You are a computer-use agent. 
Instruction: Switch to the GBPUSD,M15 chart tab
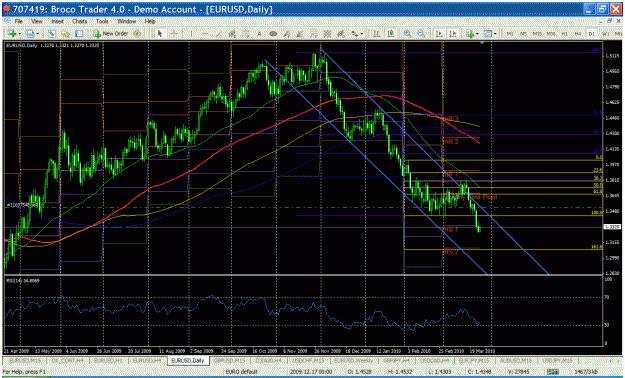[x=230, y=360]
